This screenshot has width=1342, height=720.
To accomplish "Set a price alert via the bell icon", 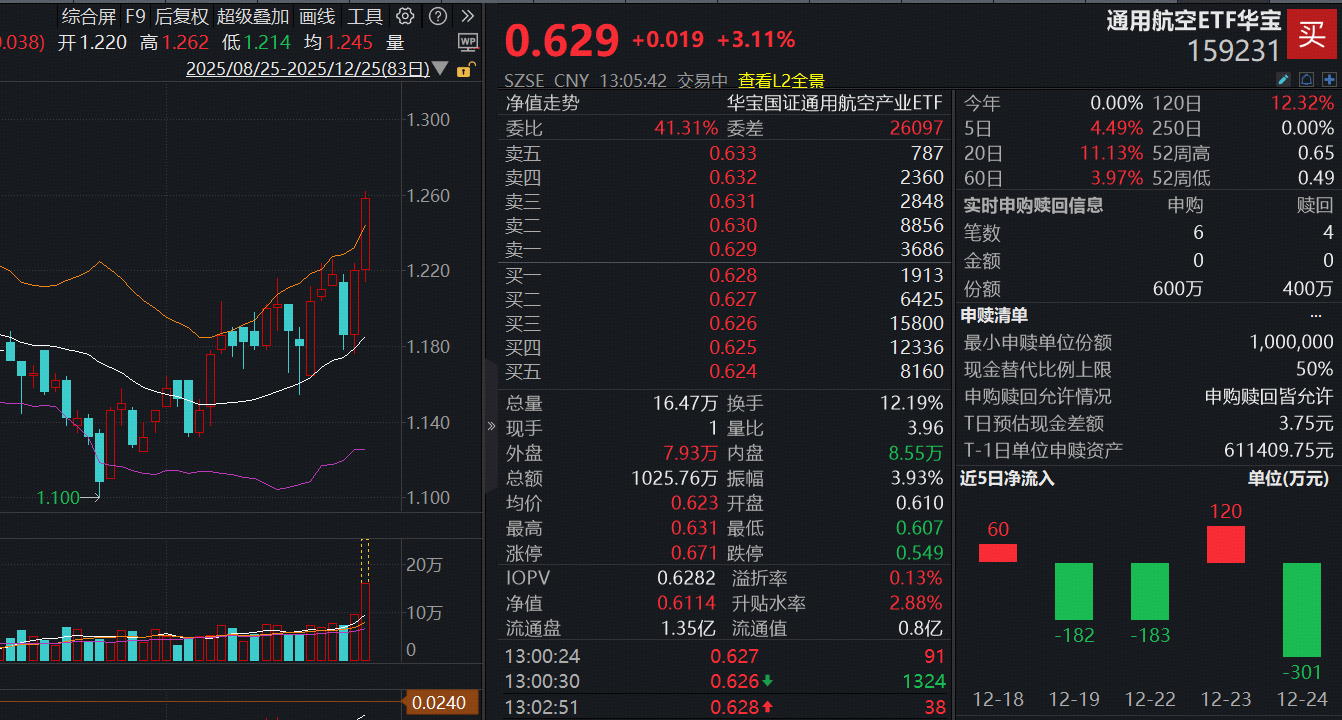I will 1306,79.
